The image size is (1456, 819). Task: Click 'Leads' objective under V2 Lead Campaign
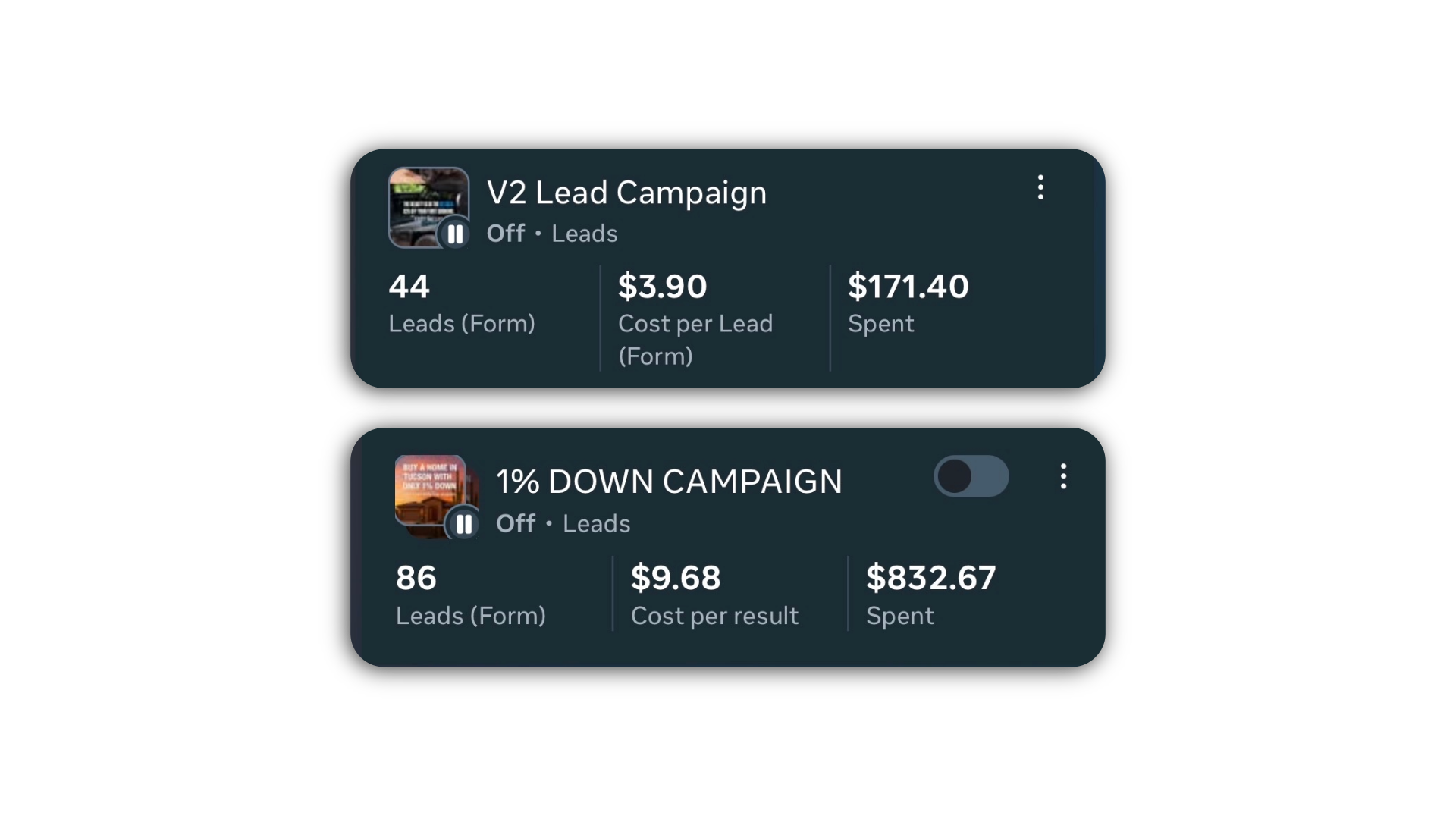[584, 234]
